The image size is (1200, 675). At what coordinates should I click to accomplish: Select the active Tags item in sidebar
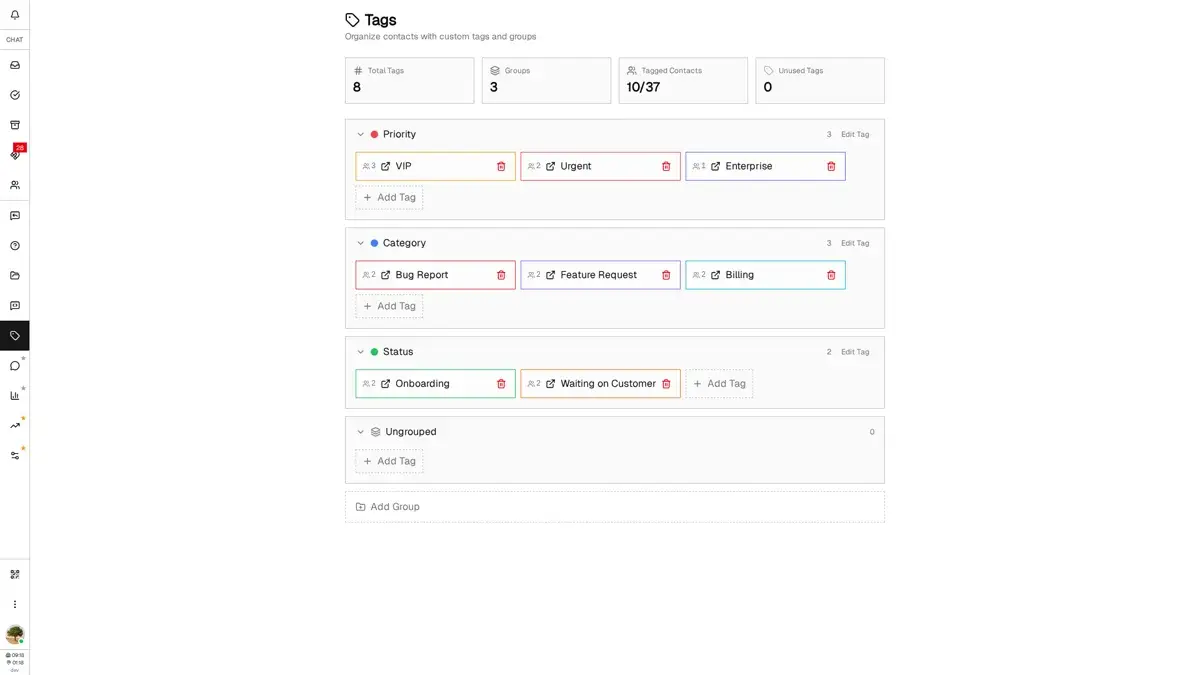[x=15, y=335]
